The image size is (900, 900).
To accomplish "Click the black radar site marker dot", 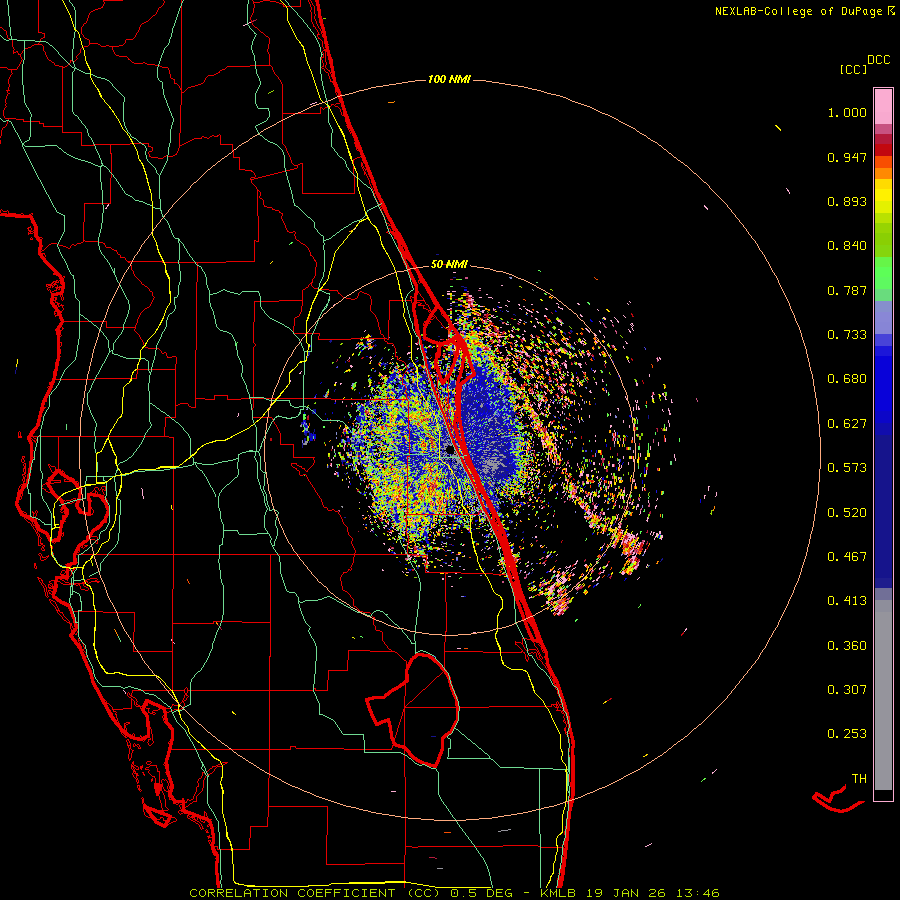I will pyautogui.click(x=450, y=451).
